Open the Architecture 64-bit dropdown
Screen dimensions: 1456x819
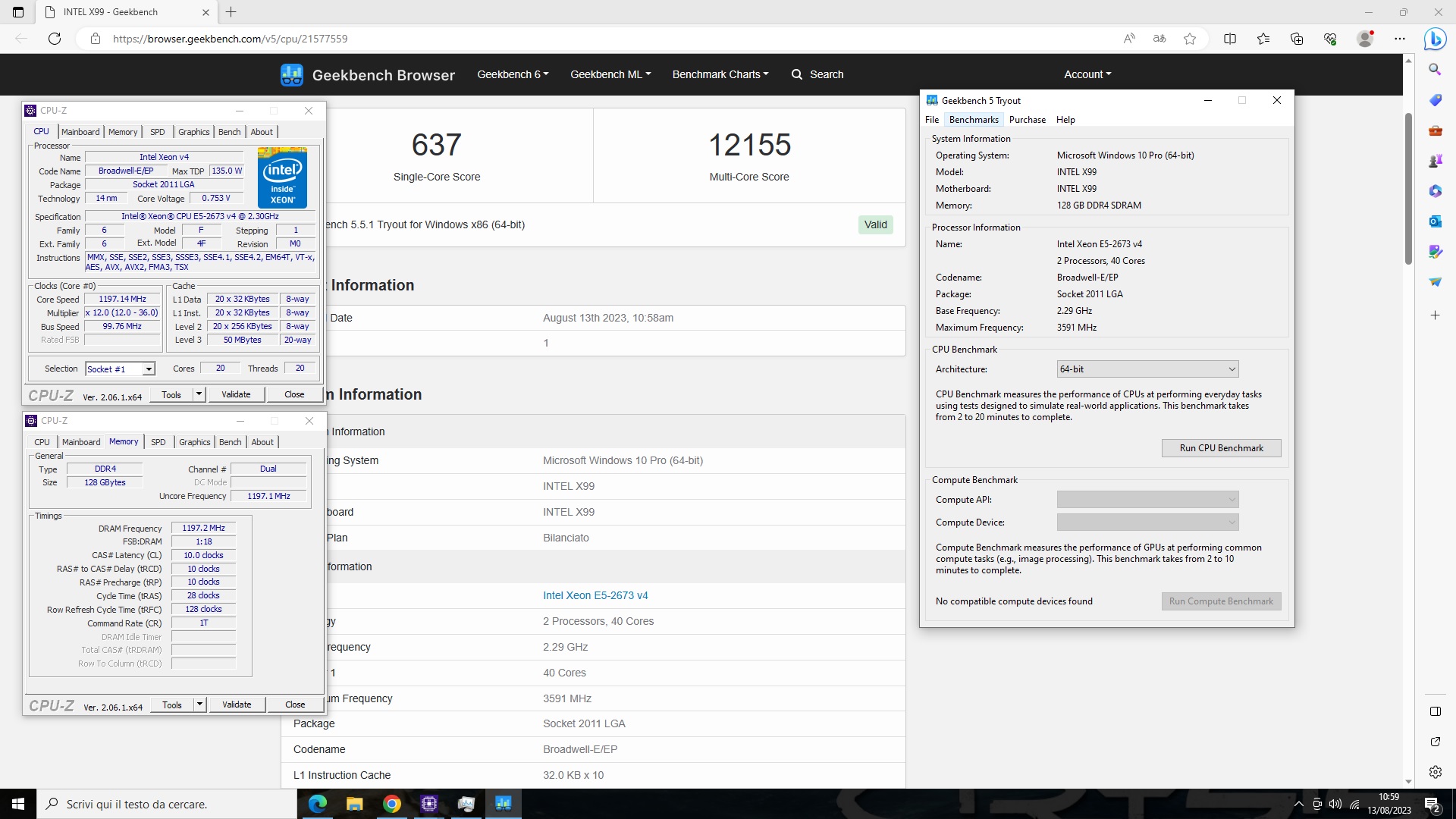click(1147, 369)
